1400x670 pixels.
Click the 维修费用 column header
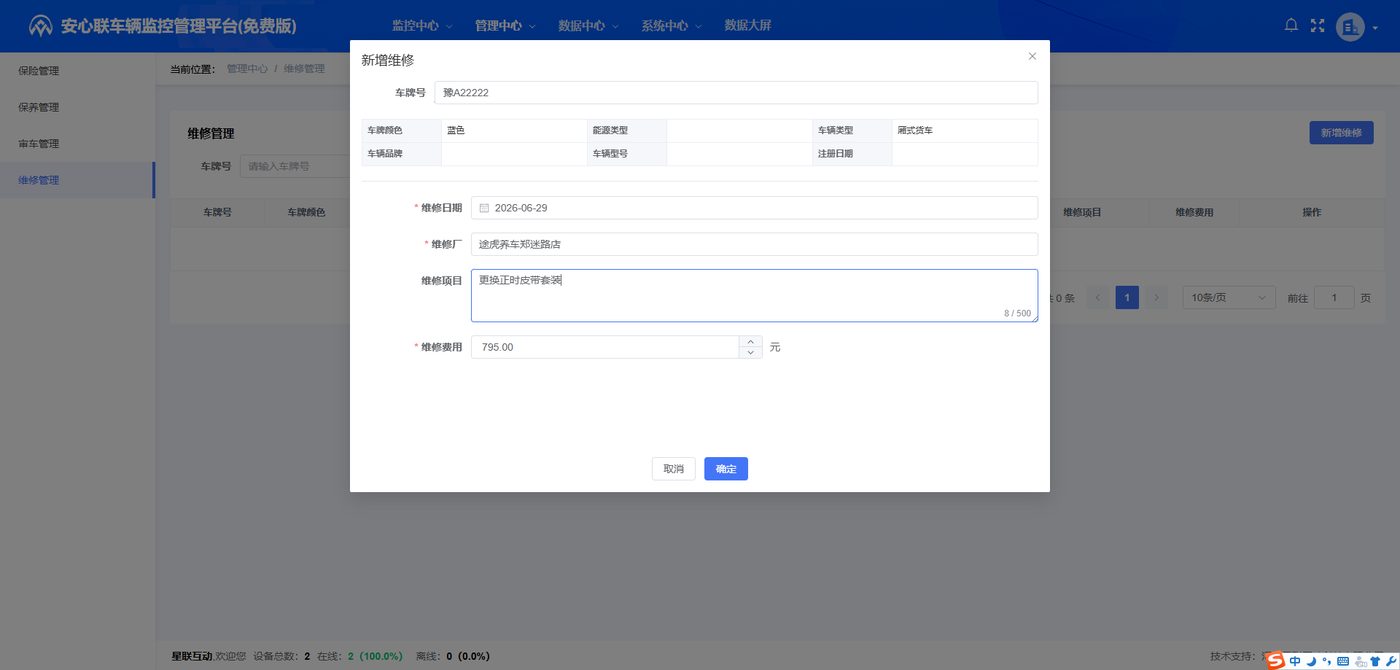pyautogui.click(x=1194, y=212)
